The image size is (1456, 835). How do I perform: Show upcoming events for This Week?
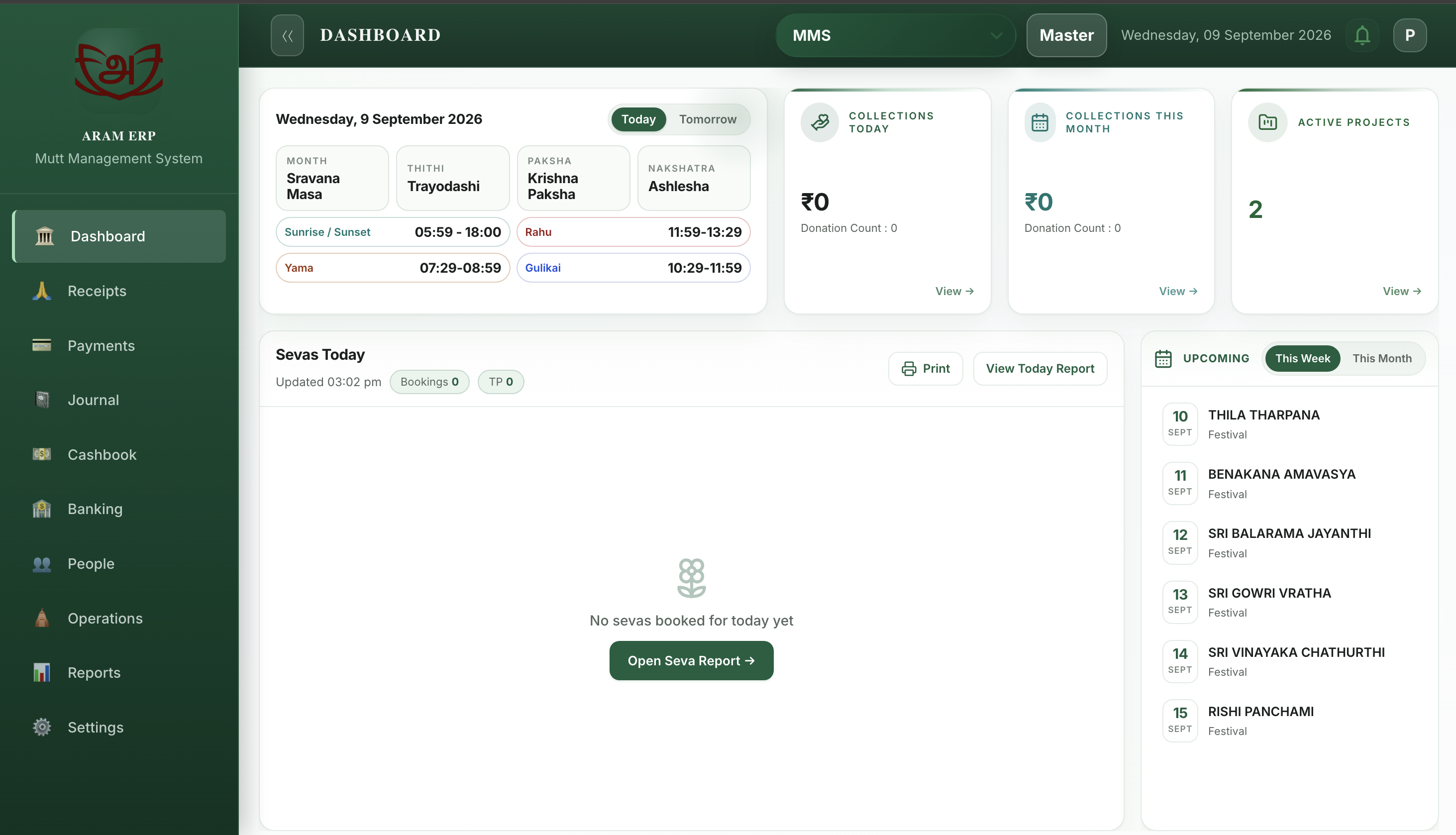[x=1302, y=358]
